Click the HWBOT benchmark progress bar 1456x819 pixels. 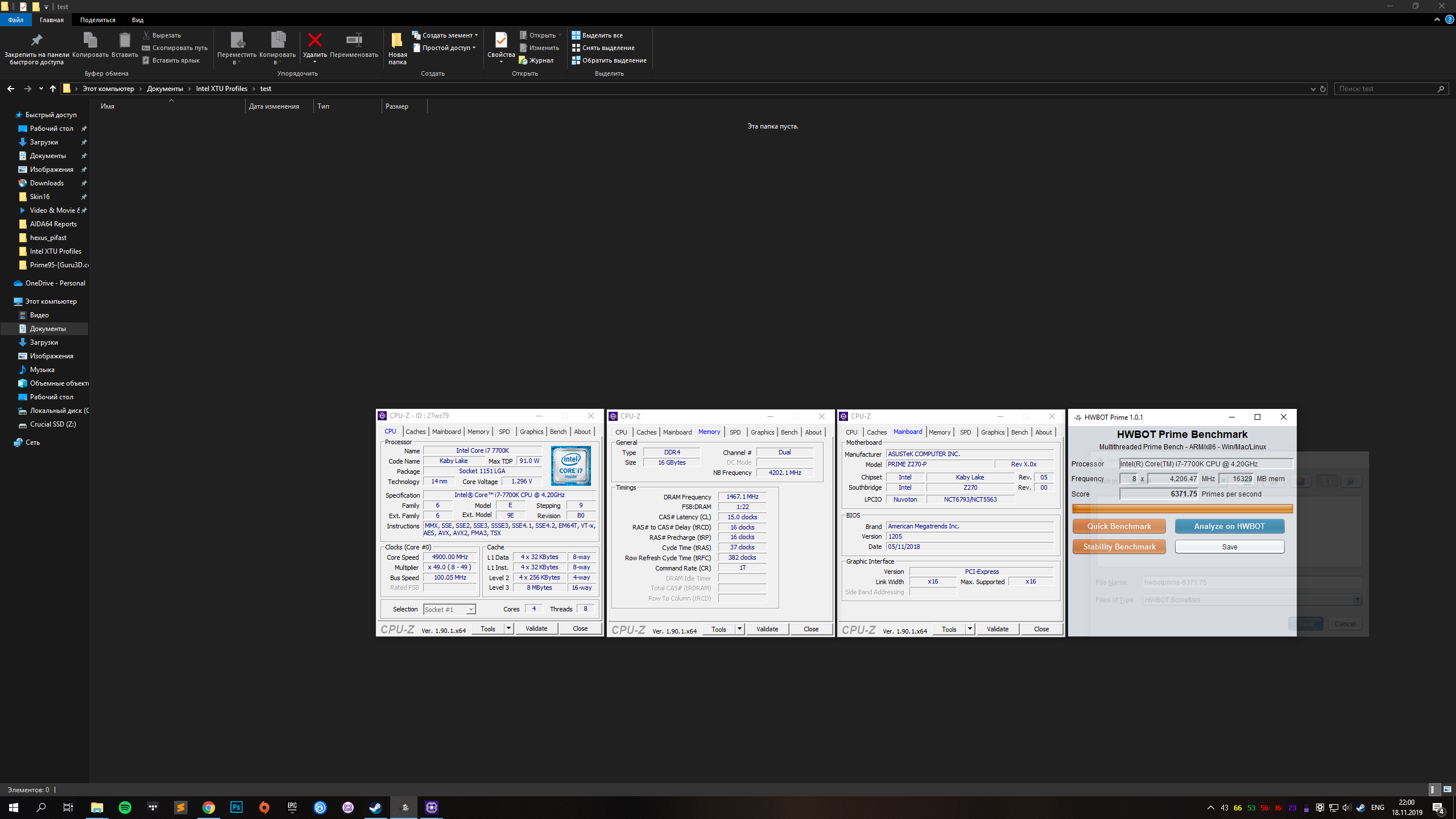click(1182, 508)
